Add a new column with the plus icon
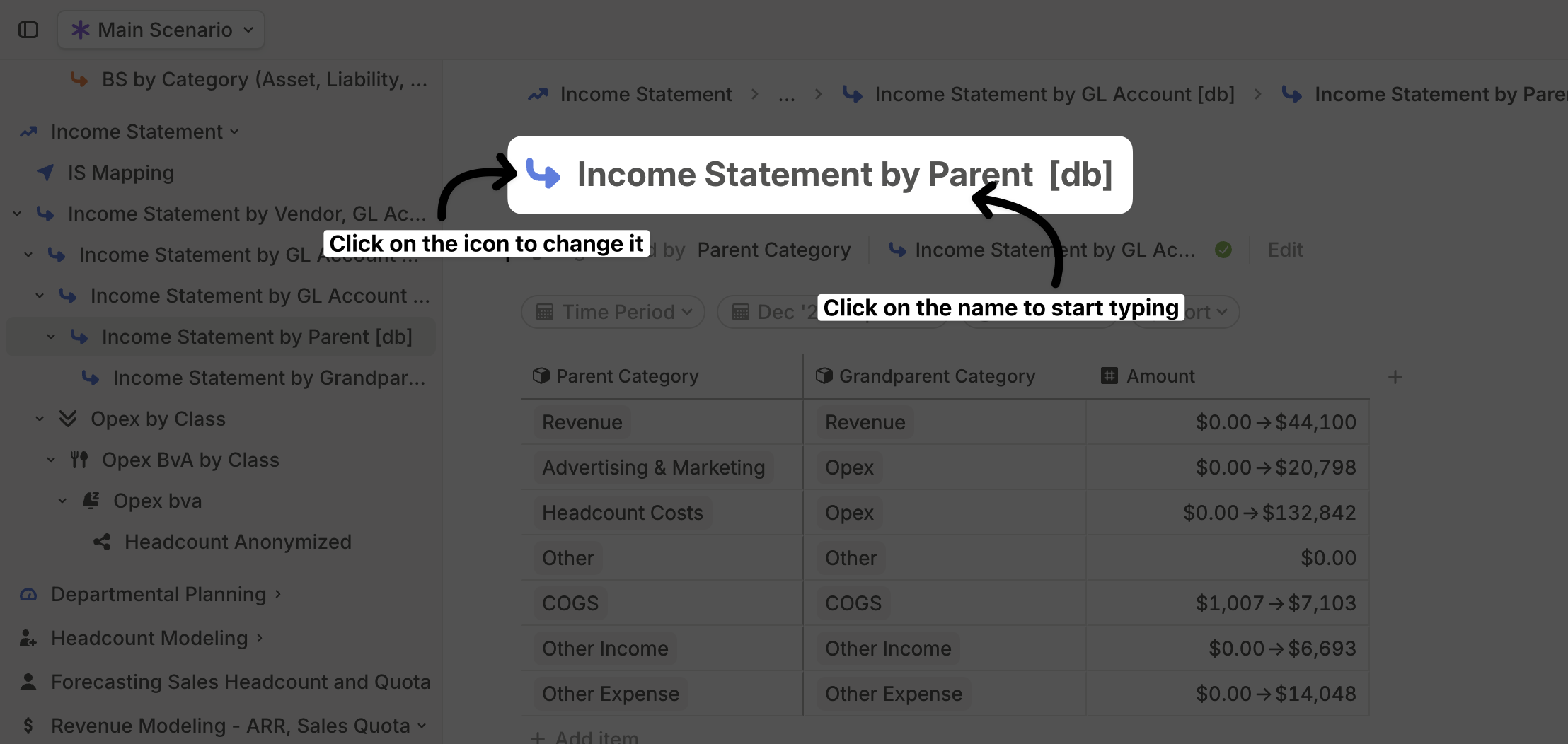Screen dimensions: 1568x744 pyautogui.click(x=1395, y=377)
